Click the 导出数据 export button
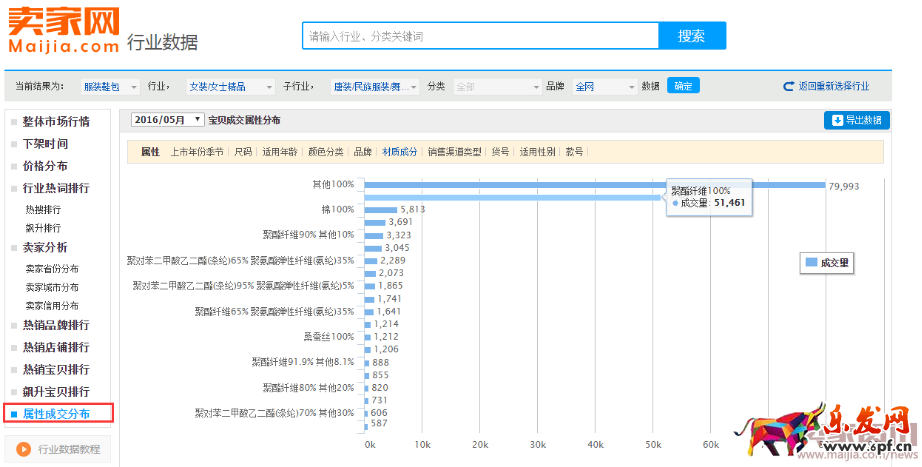 point(857,121)
